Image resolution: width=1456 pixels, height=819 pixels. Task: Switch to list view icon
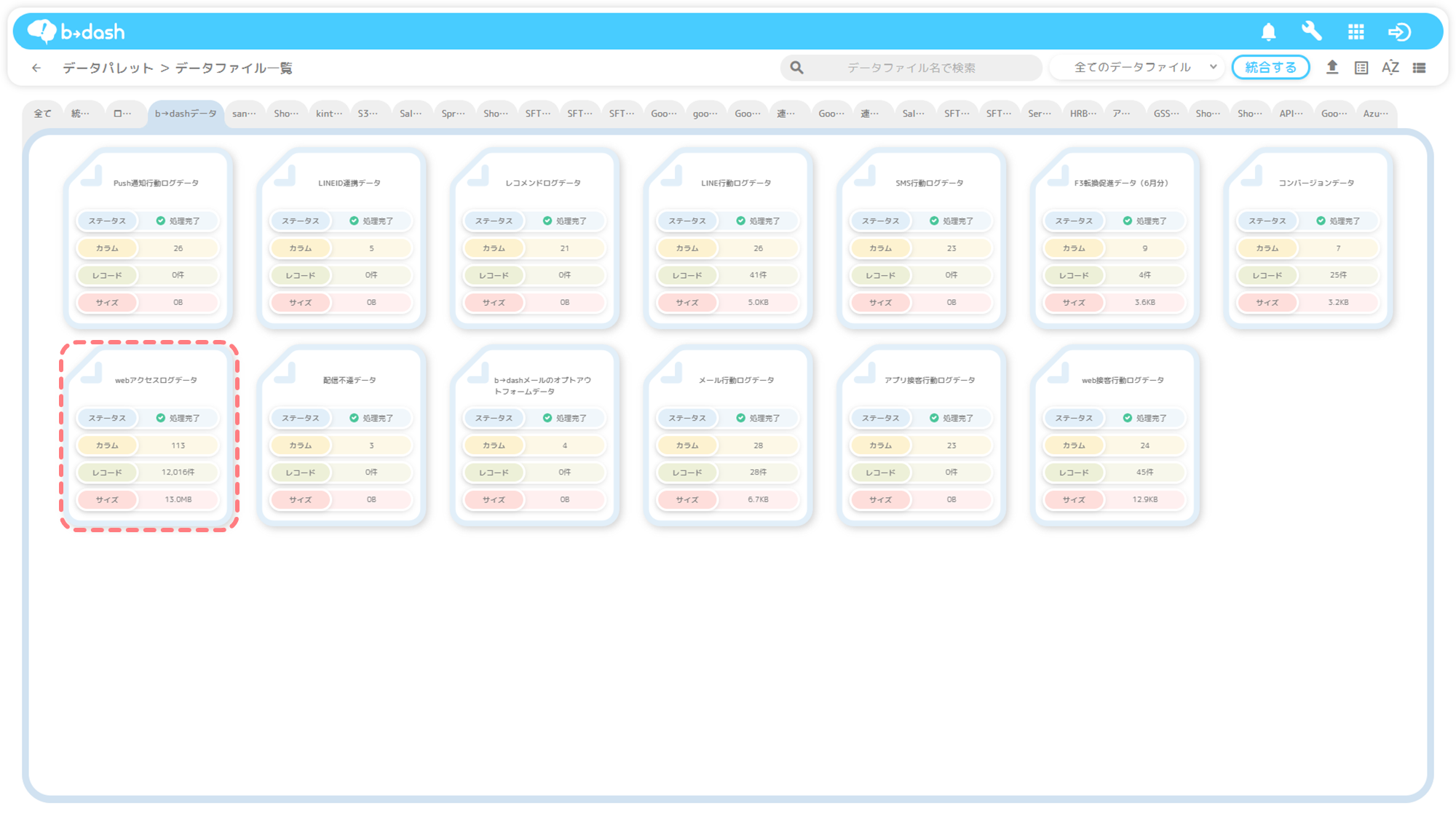(x=1419, y=68)
